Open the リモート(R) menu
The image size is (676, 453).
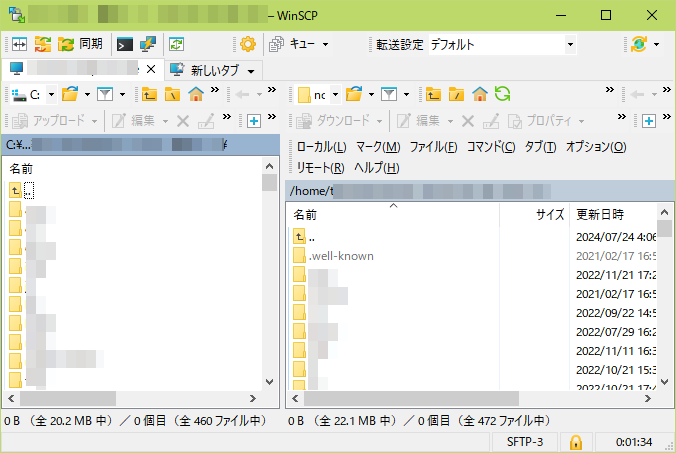pos(320,168)
